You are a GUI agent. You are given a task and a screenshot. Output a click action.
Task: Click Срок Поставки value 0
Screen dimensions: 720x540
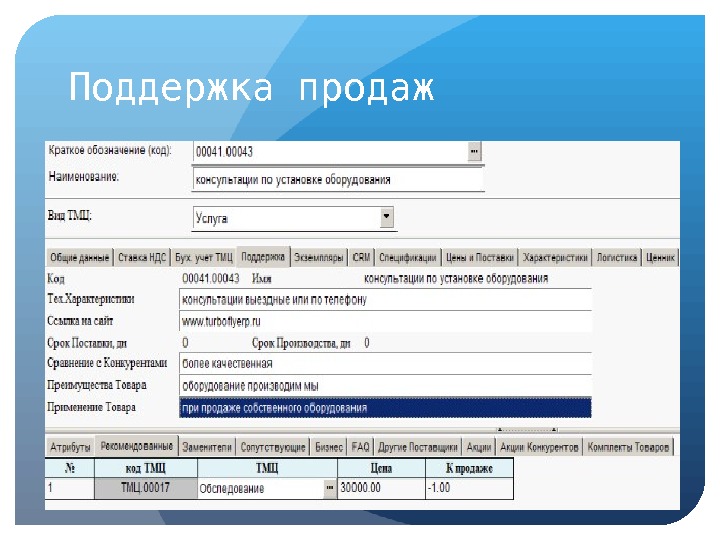185,343
